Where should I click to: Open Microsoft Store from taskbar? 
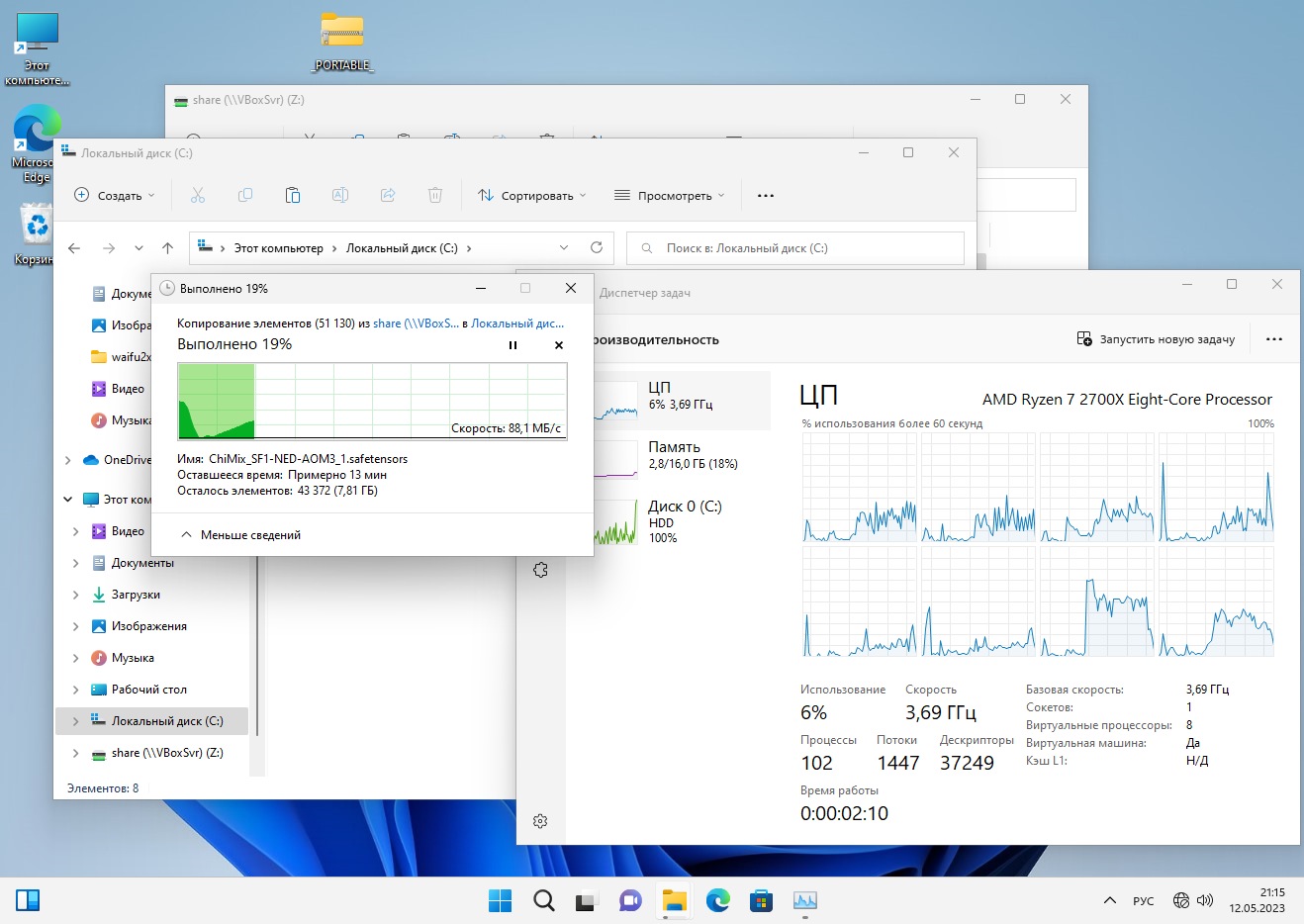pyautogui.click(x=761, y=900)
